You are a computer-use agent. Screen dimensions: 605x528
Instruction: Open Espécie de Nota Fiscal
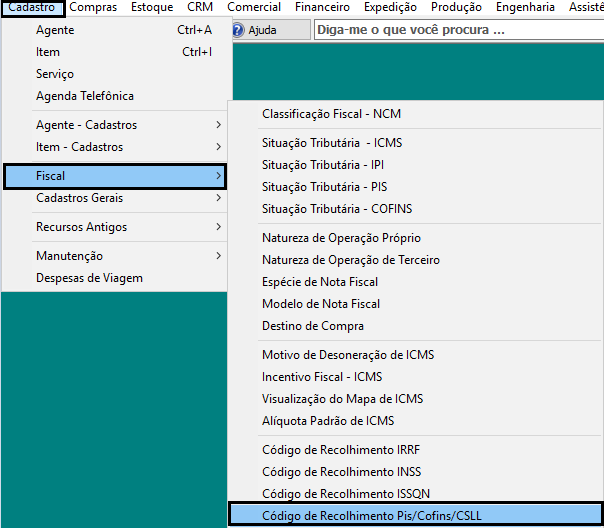coord(416,282)
